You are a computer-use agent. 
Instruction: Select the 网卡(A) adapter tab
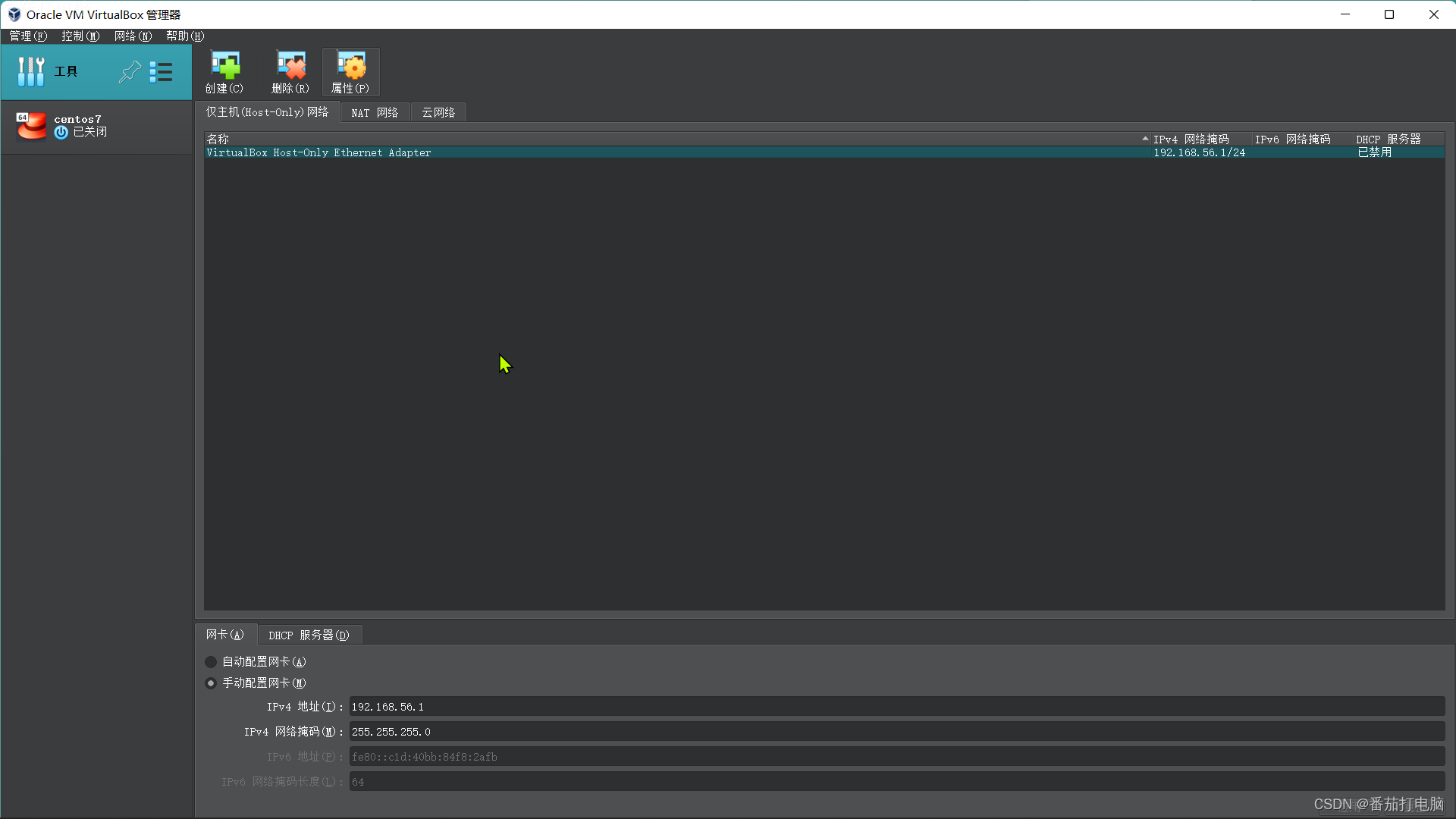(x=225, y=635)
